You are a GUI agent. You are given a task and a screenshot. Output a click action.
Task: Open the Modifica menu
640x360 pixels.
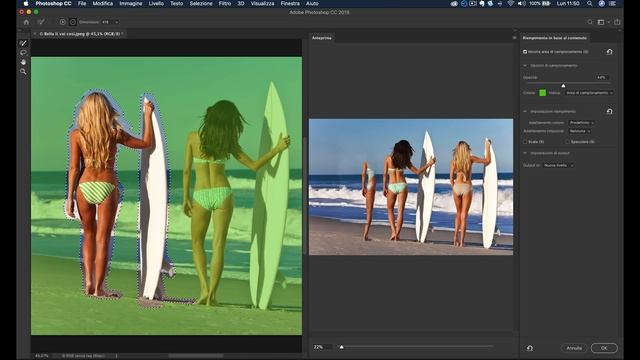coord(103,3)
